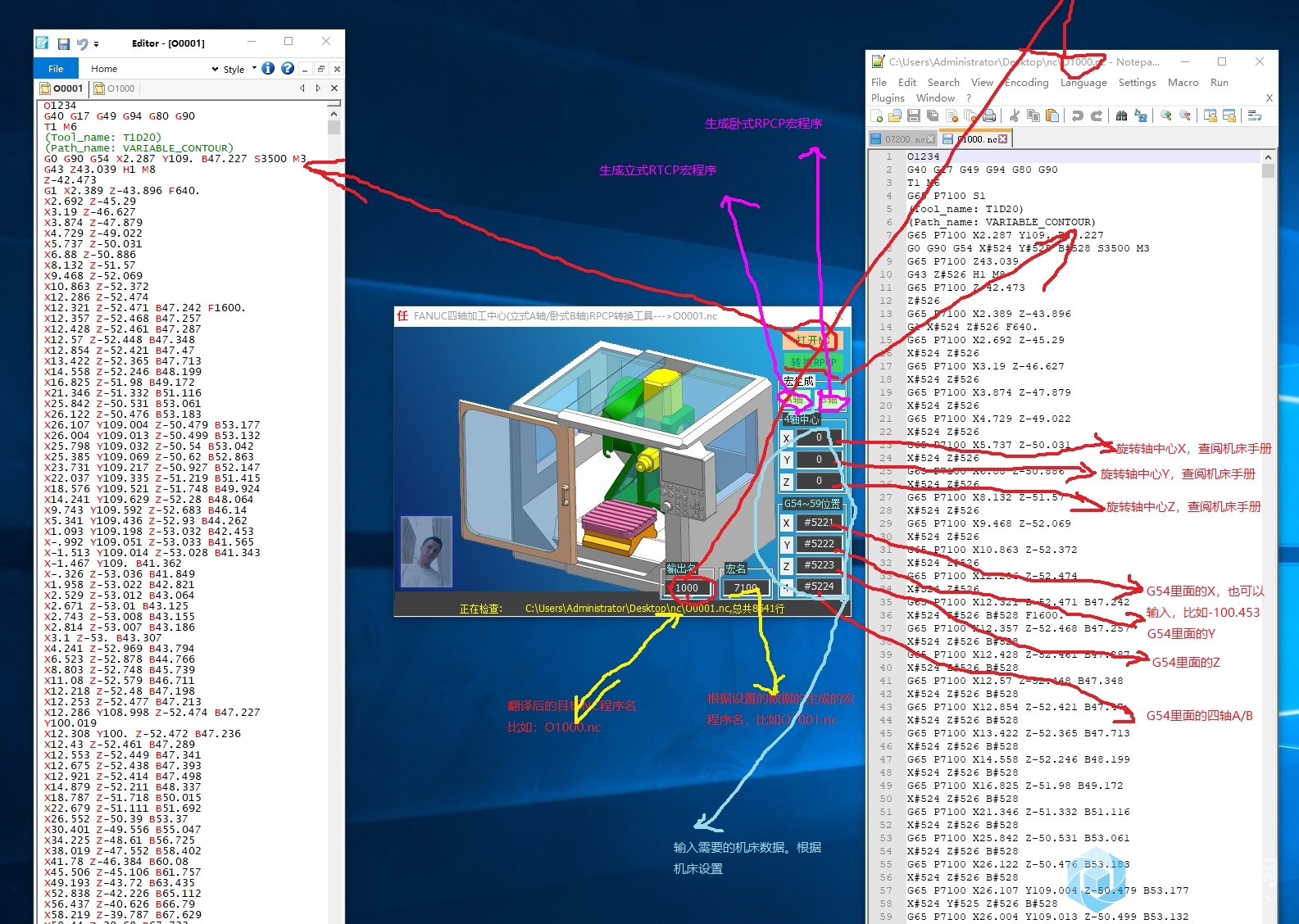Switch to 07200.nc tab in Notepad++

pos(902,139)
